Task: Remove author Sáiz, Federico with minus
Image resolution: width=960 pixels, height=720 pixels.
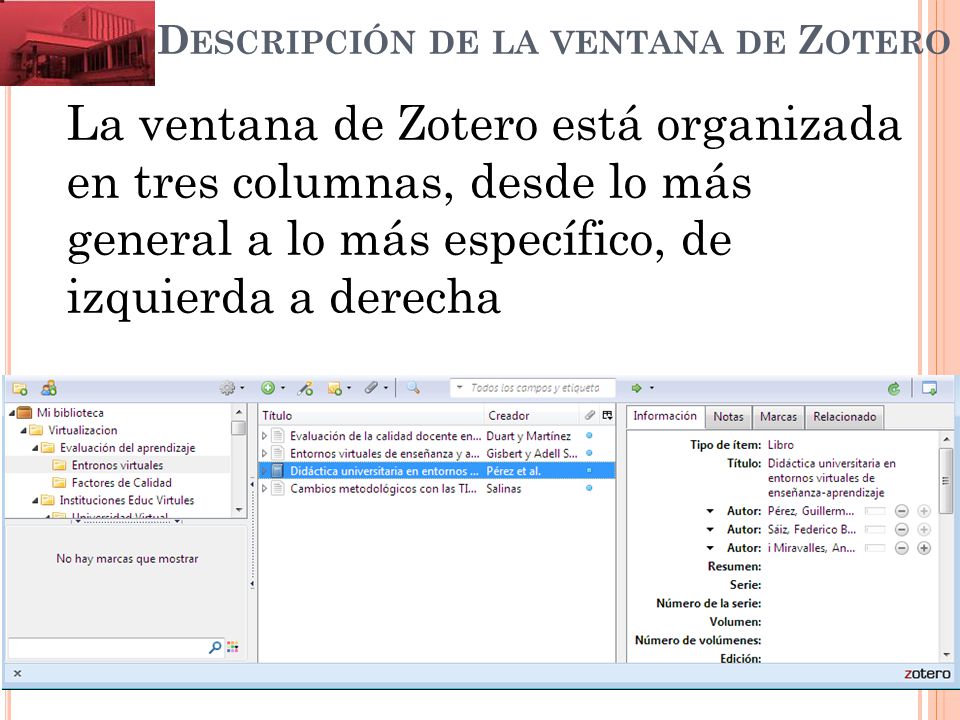Action: click(901, 530)
